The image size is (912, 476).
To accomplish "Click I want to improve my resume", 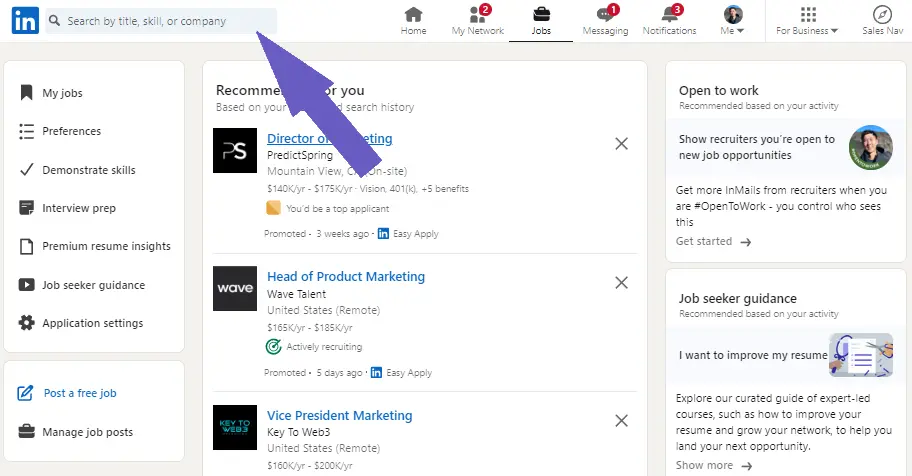I will [x=753, y=355].
